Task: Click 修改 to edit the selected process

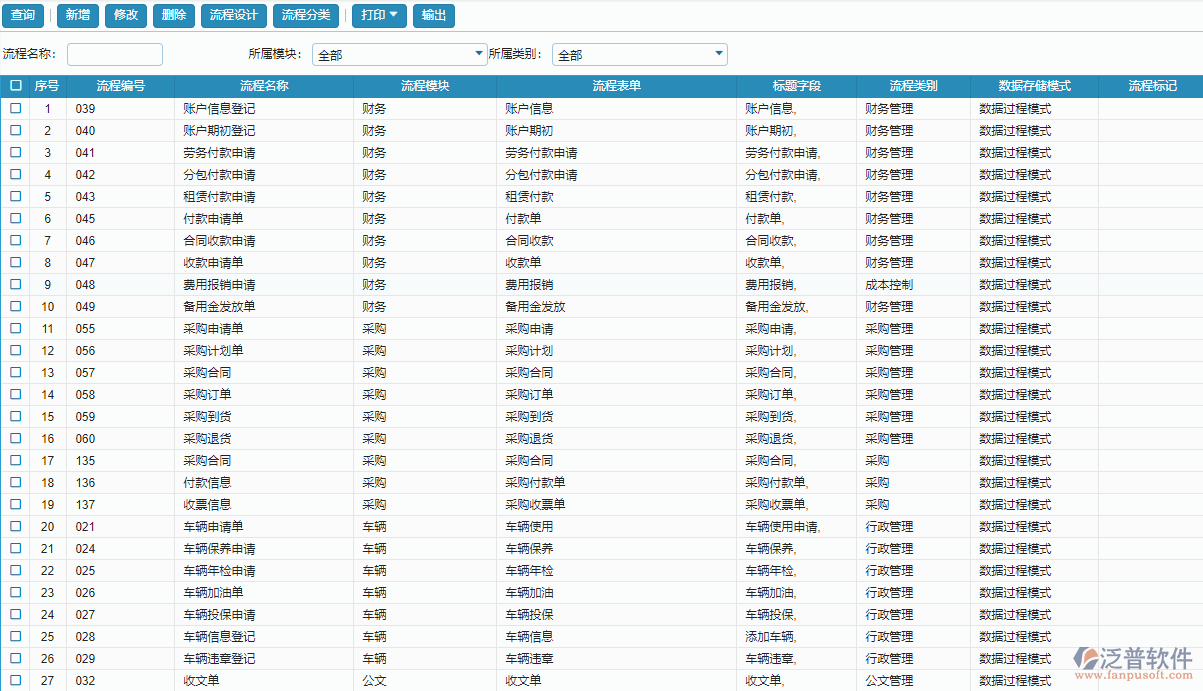Action: pyautogui.click(x=126, y=15)
